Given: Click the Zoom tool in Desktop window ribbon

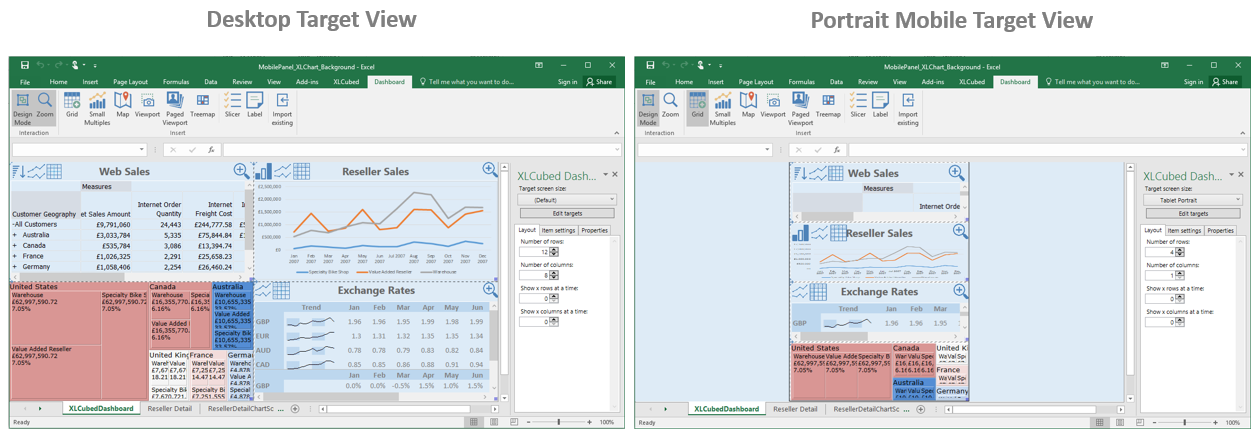Looking at the screenshot, I should (x=46, y=107).
